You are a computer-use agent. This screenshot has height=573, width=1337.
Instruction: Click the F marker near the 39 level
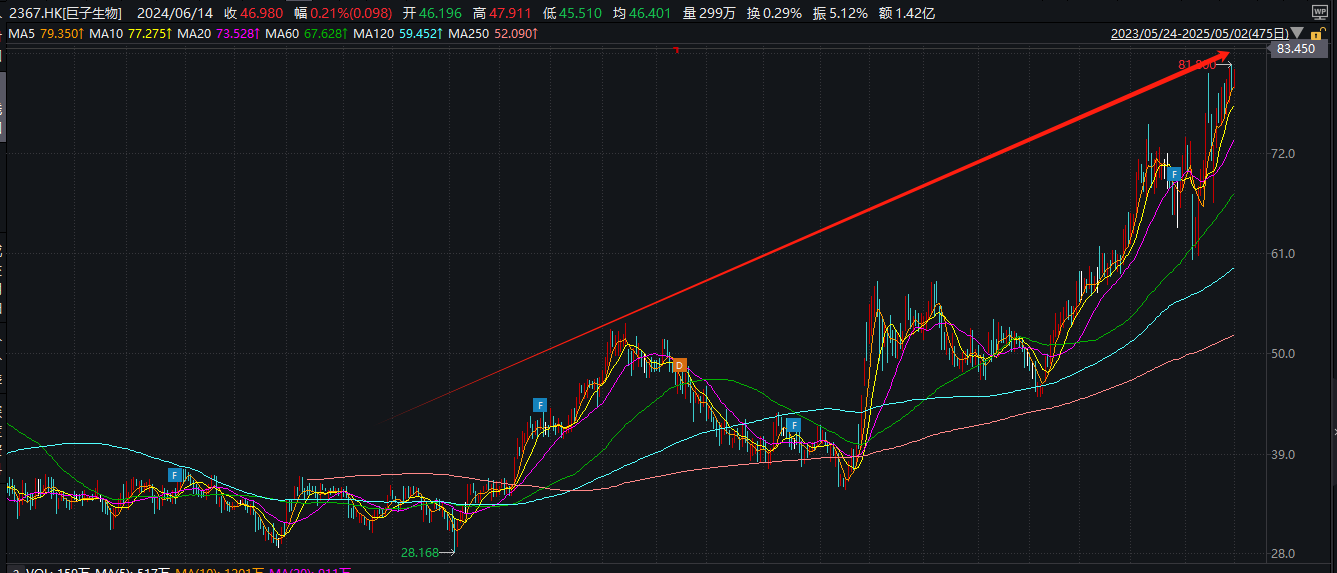point(793,425)
